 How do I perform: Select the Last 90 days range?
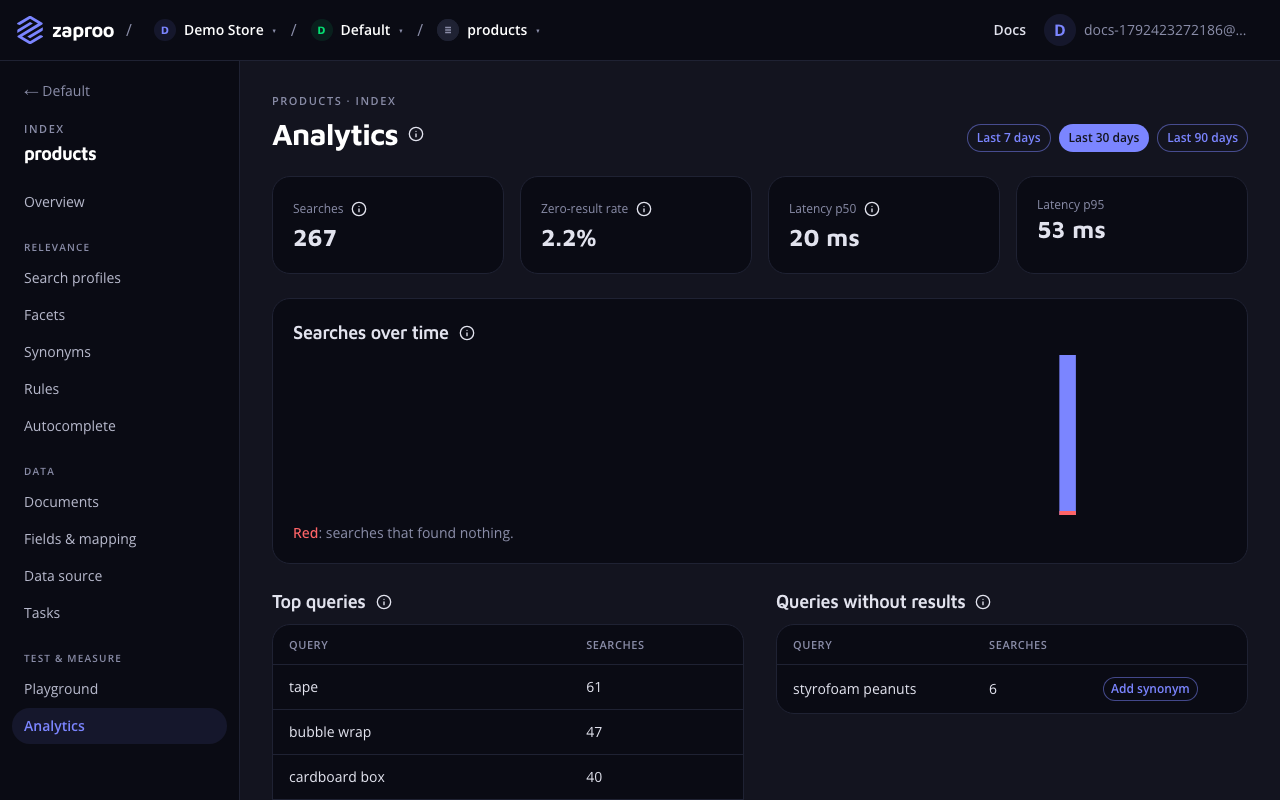click(x=1202, y=138)
